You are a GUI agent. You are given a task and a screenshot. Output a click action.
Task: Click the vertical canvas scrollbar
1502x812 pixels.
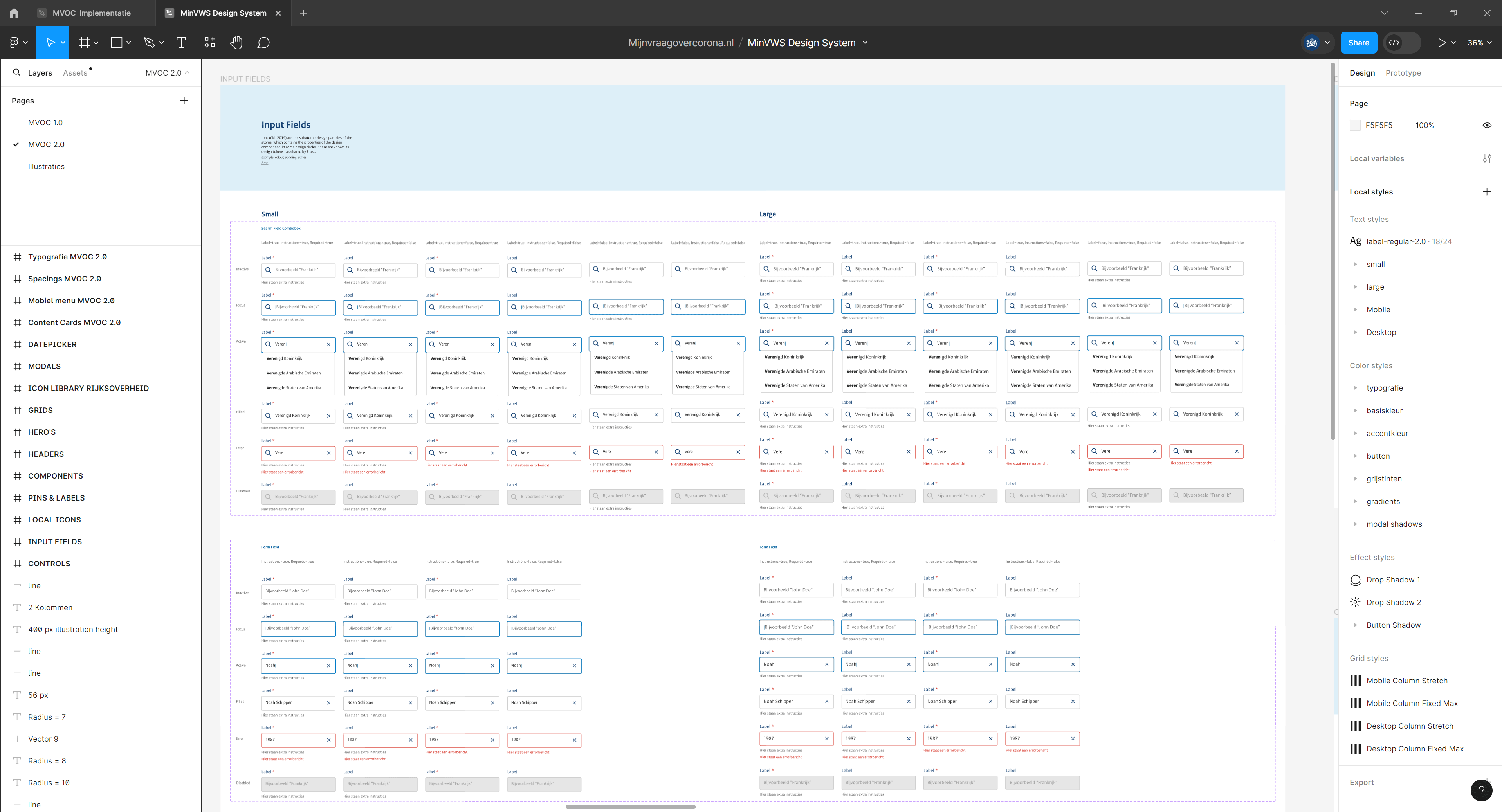click(x=1333, y=251)
